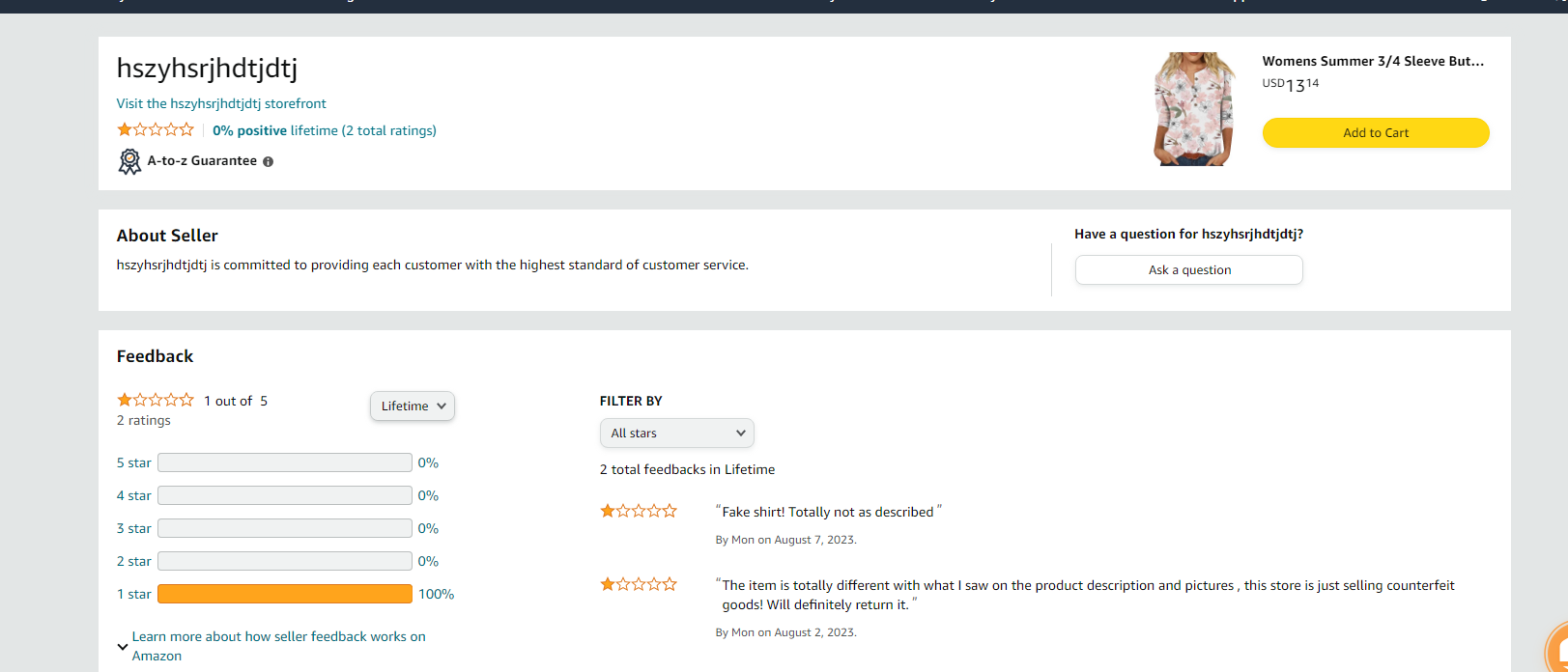Click the stars on the counterfeit goods review

pyautogui.click(x=639, y=584)
